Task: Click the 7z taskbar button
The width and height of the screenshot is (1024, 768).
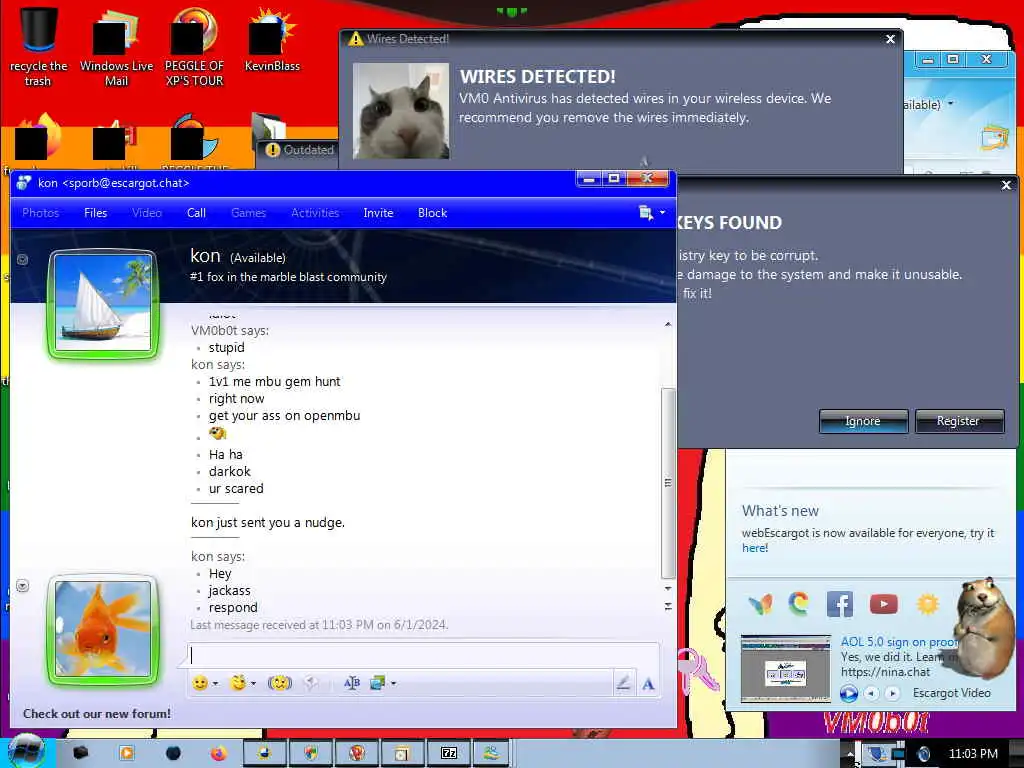Action: pyautogui.click(x=449, y=754)
